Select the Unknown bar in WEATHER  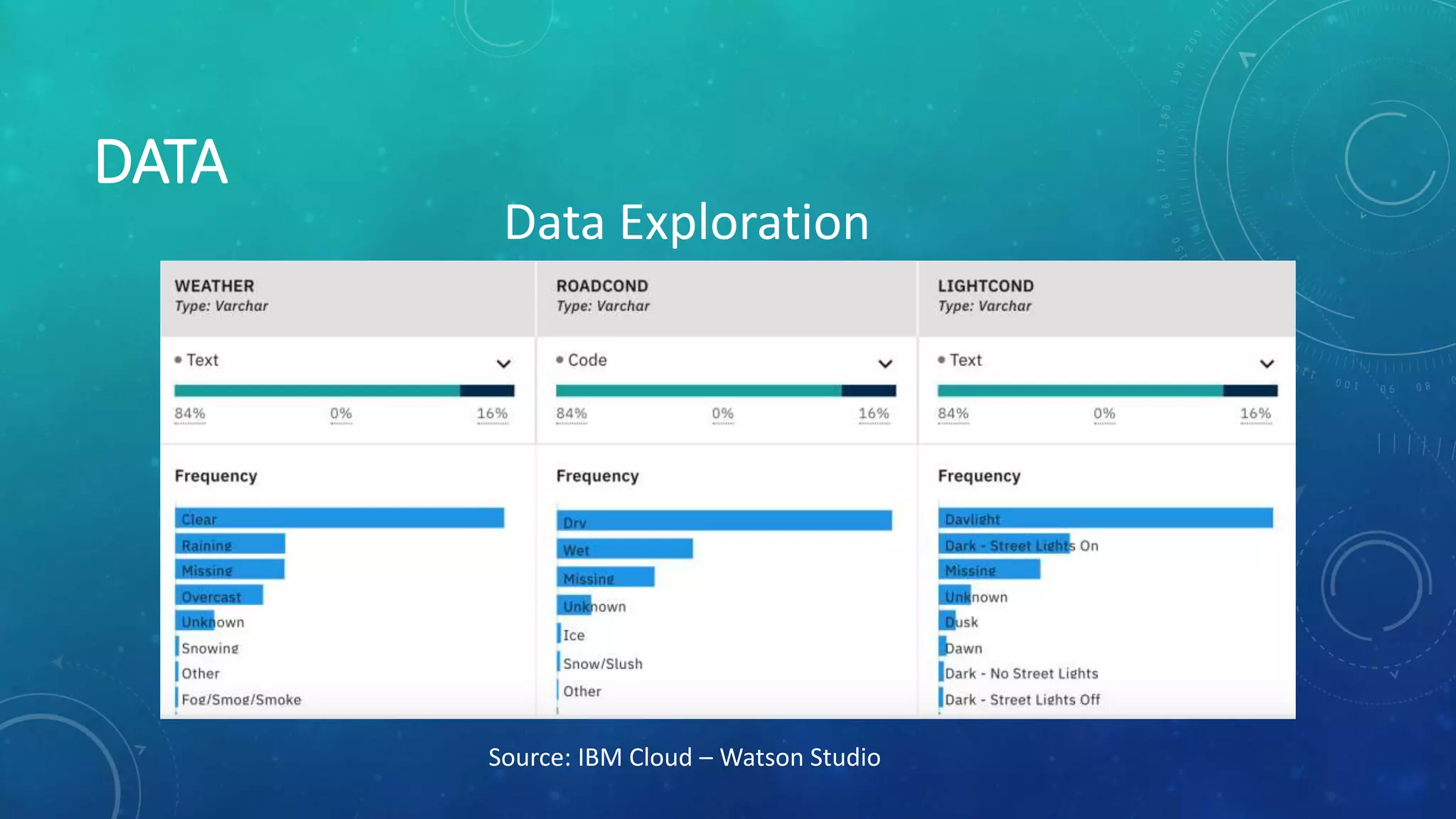tap(195, 621)
